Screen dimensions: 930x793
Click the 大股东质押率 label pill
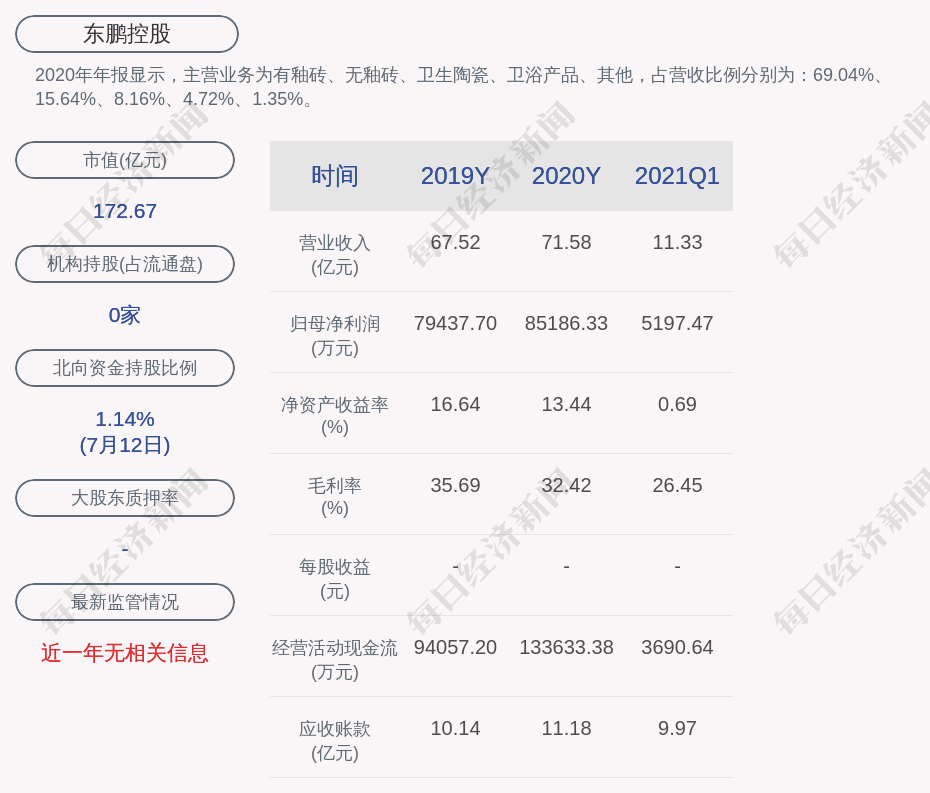click(125, 498)
